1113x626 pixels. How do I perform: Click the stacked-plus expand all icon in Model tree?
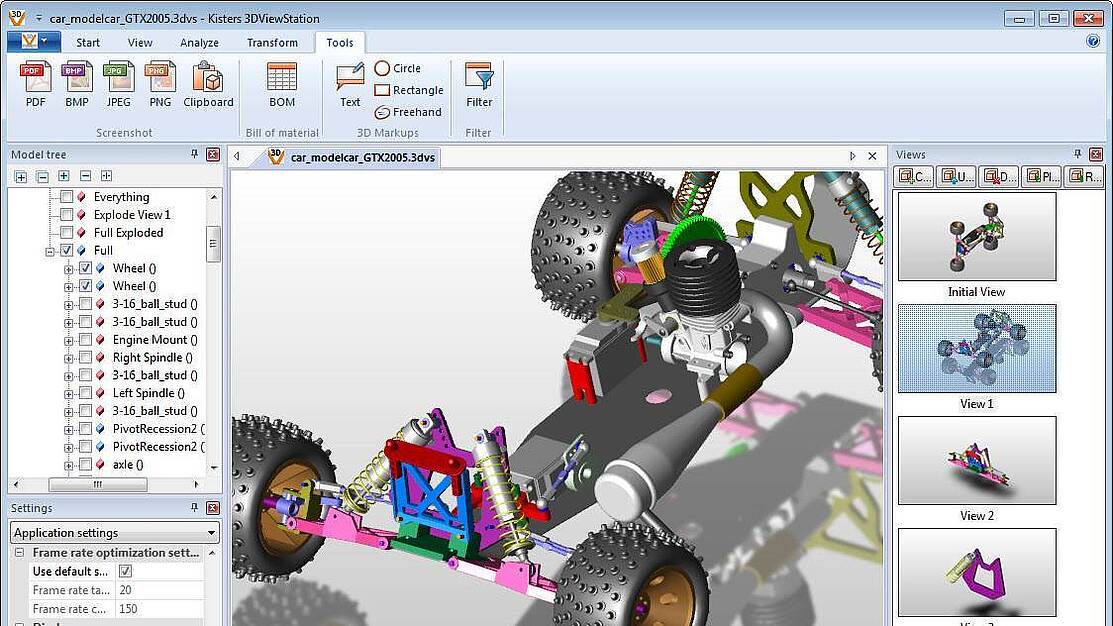[x=21, y=176]
